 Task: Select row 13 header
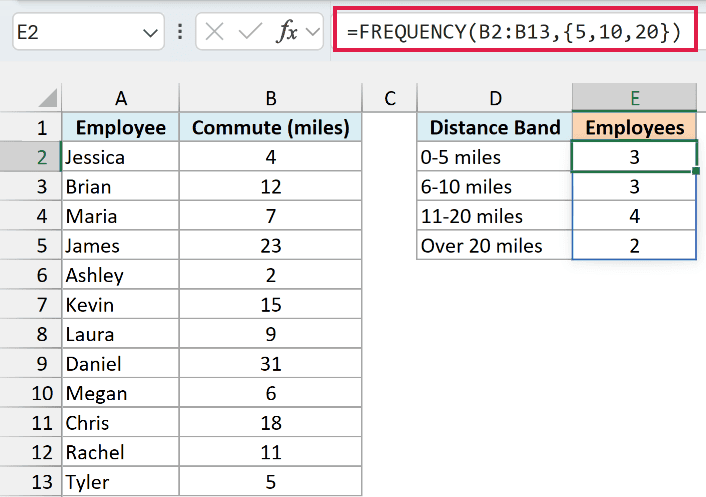[x=31, y=482]
